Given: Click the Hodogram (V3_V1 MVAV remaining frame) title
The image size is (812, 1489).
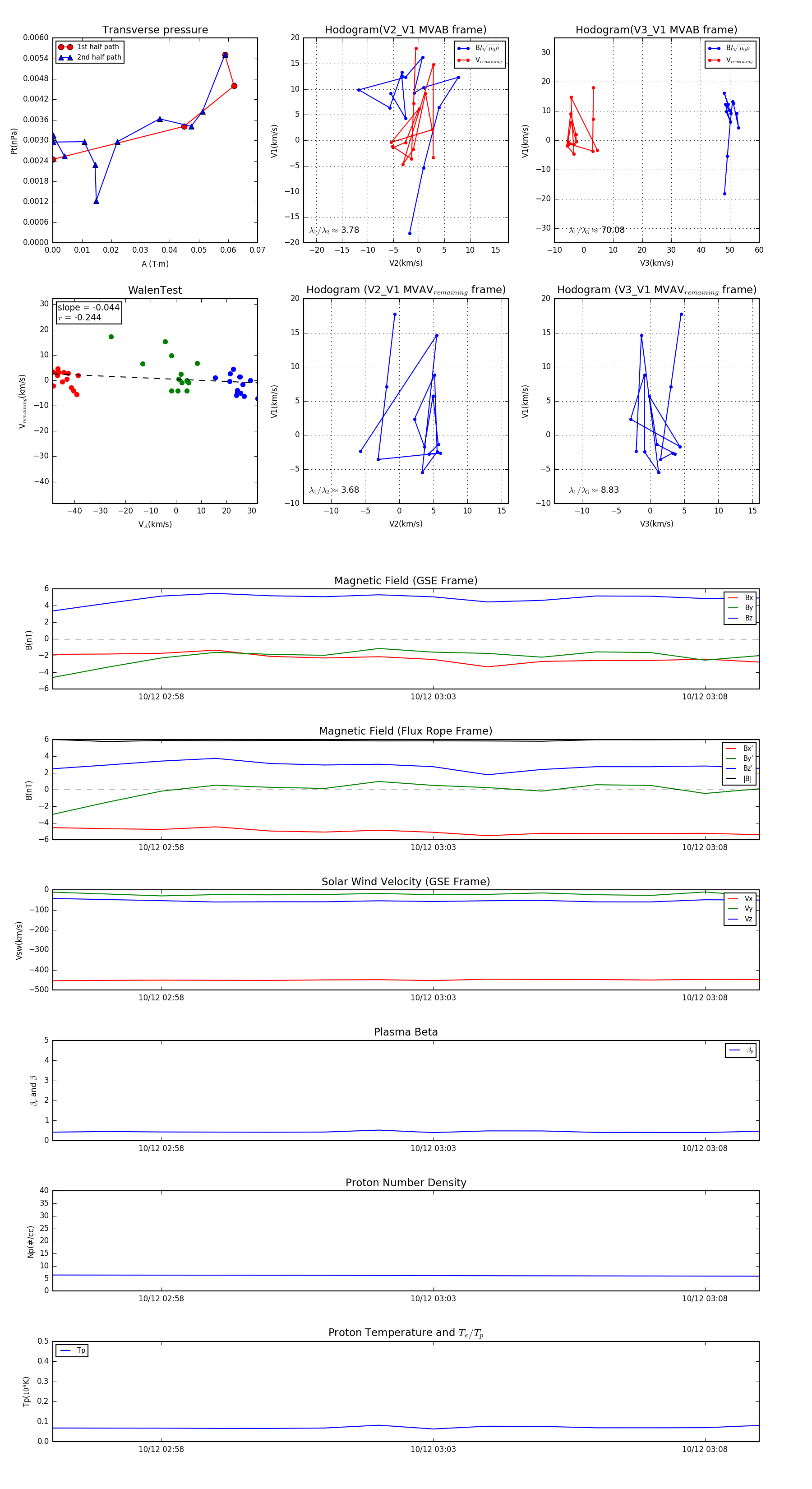Looking at the screenshot, I should [656, 290].
